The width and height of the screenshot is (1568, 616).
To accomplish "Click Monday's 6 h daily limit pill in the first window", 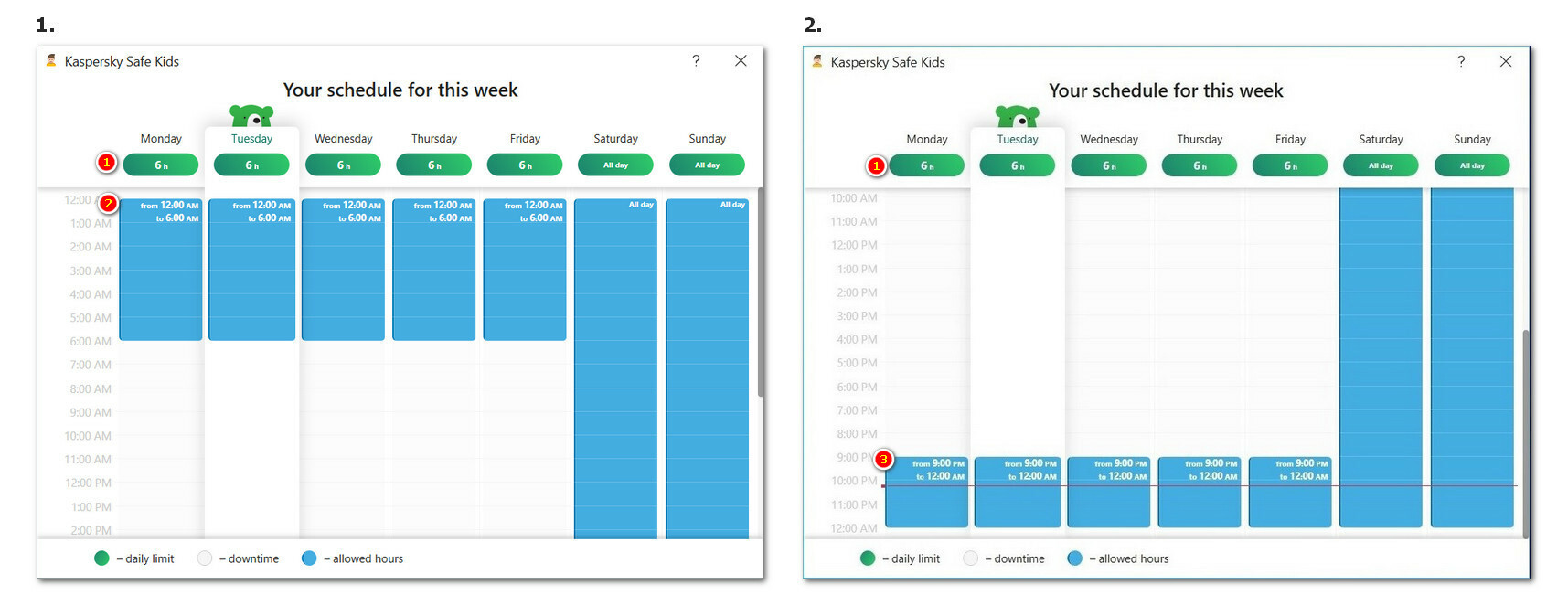I will tap(161, 165).
